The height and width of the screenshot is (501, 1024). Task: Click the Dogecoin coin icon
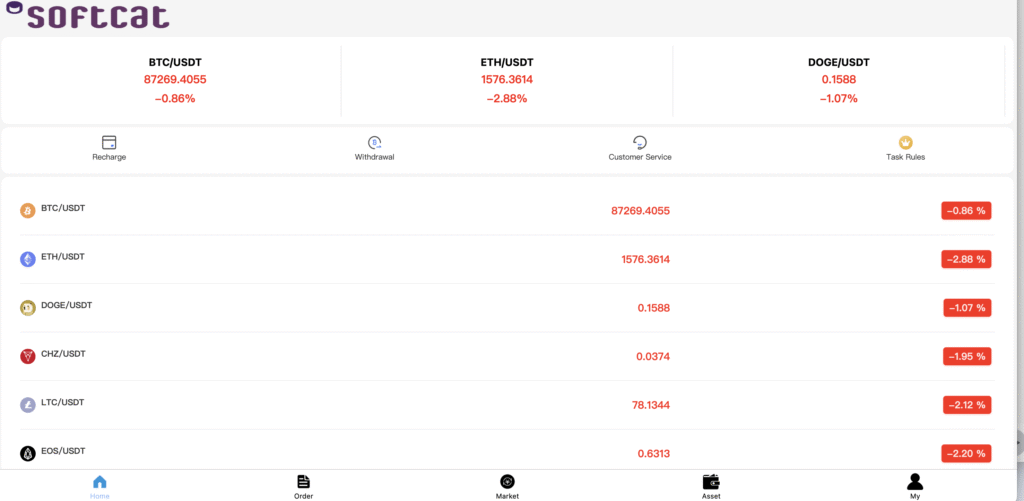[27, 308]
